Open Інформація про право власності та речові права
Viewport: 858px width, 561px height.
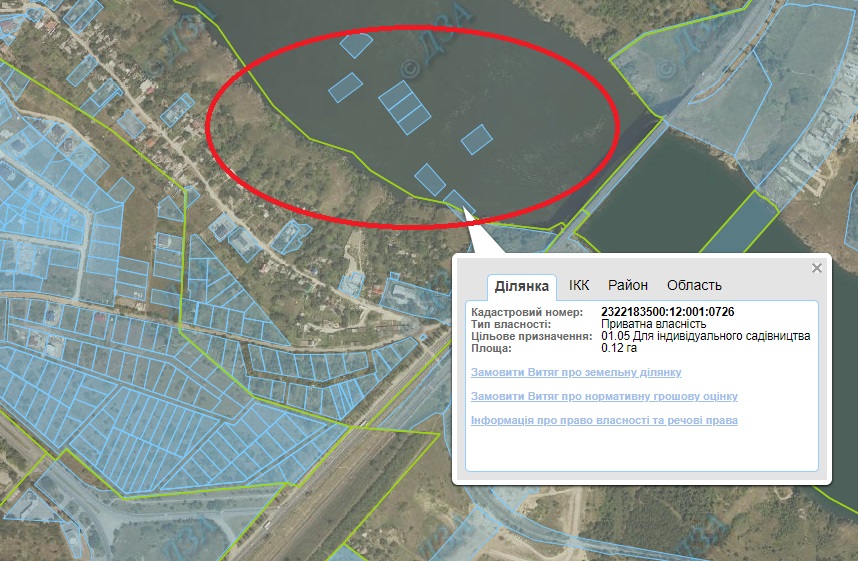click(604, 420)
